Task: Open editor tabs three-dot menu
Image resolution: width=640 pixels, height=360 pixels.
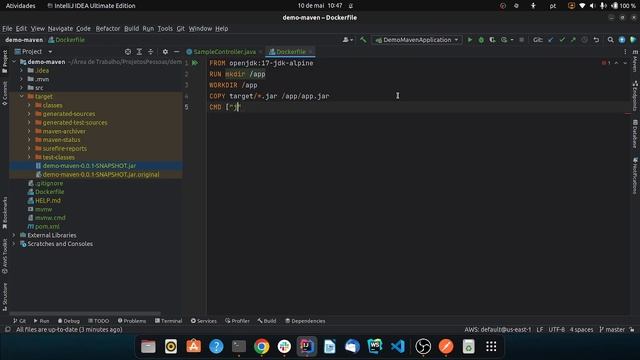Action: click(625, 52)
